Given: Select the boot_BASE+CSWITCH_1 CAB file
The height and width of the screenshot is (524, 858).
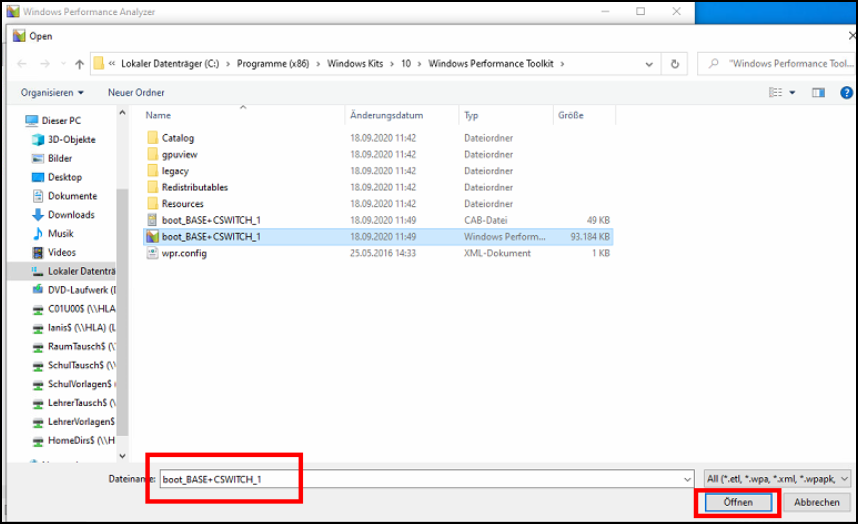Looking at the screenshot, I should (x=210, y=219).
